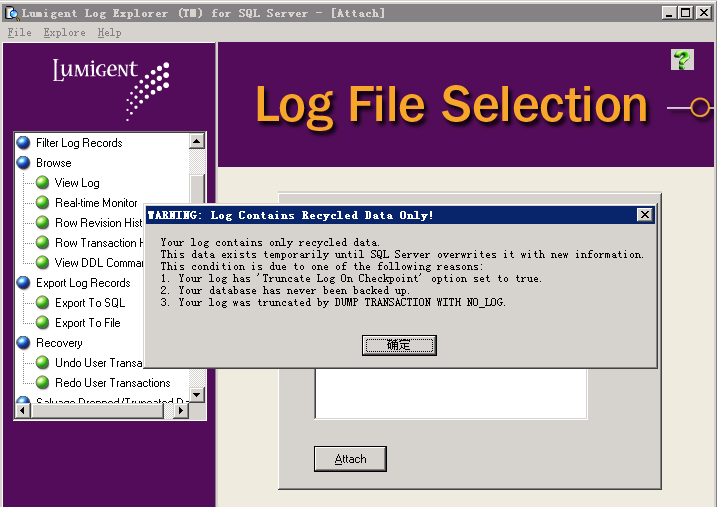Click the green ball beside Export To SQL
717x507 pixels.
pyautogui.click(x=43, y=303)
